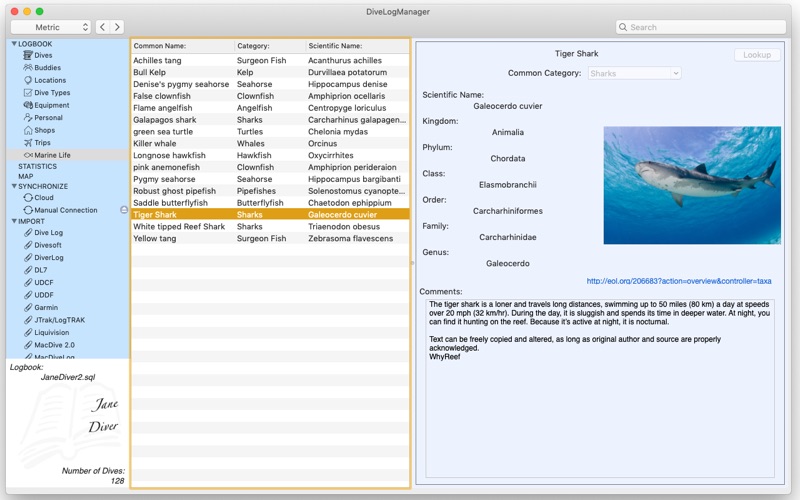Click Manual Connection status badge icon
This screenshot has height=500, width=800.
pos(124,210)
